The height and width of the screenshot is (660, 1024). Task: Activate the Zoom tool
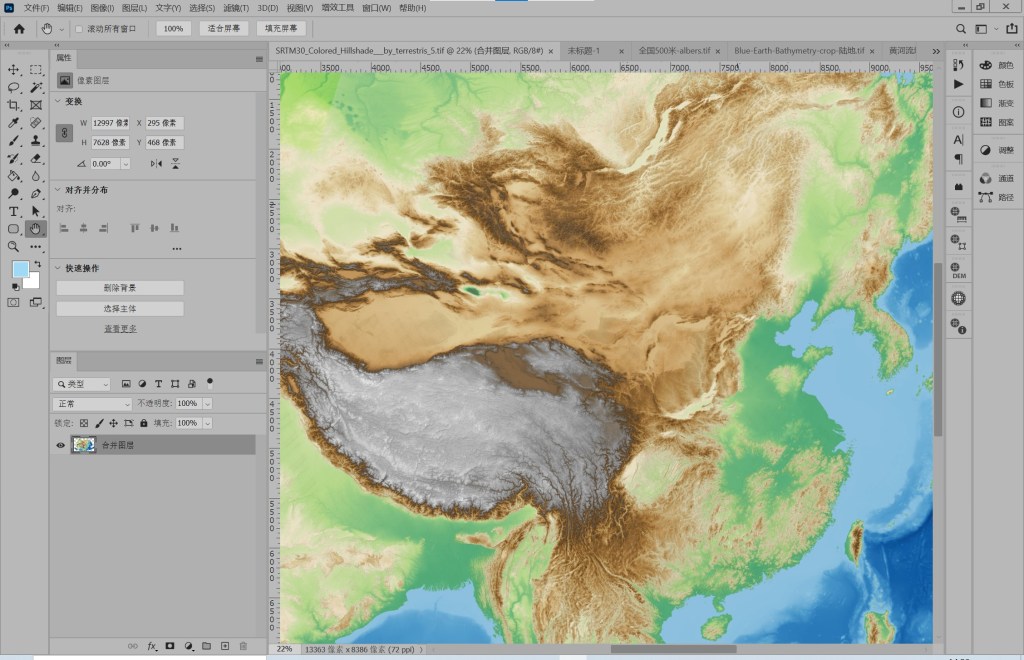coord(14,246)
